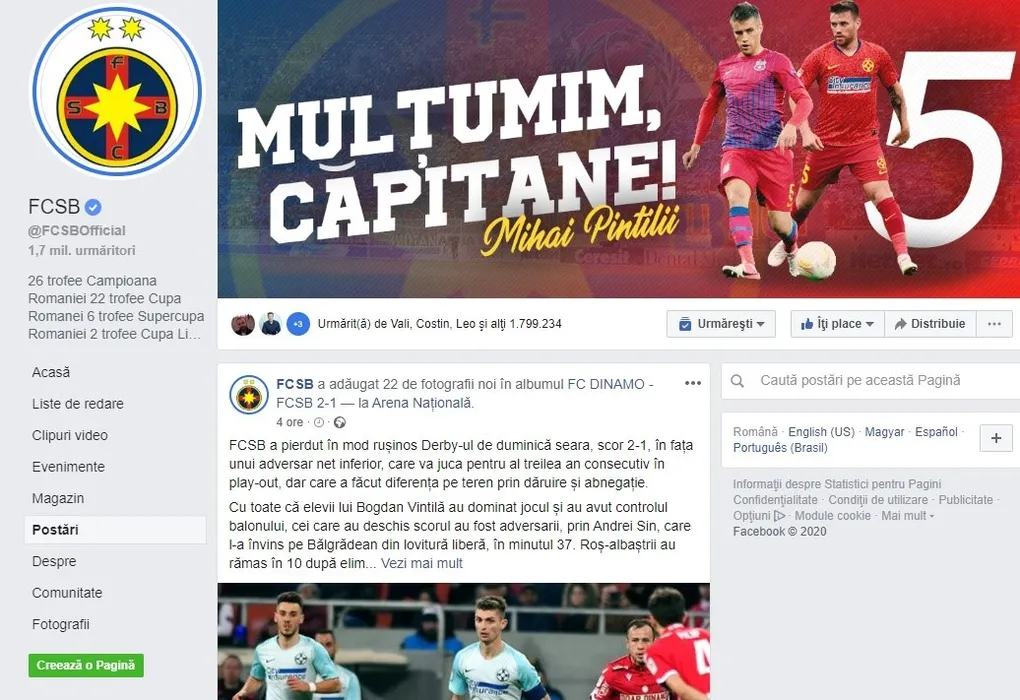Click Vezi mai mult to expand post

(422, 563)
